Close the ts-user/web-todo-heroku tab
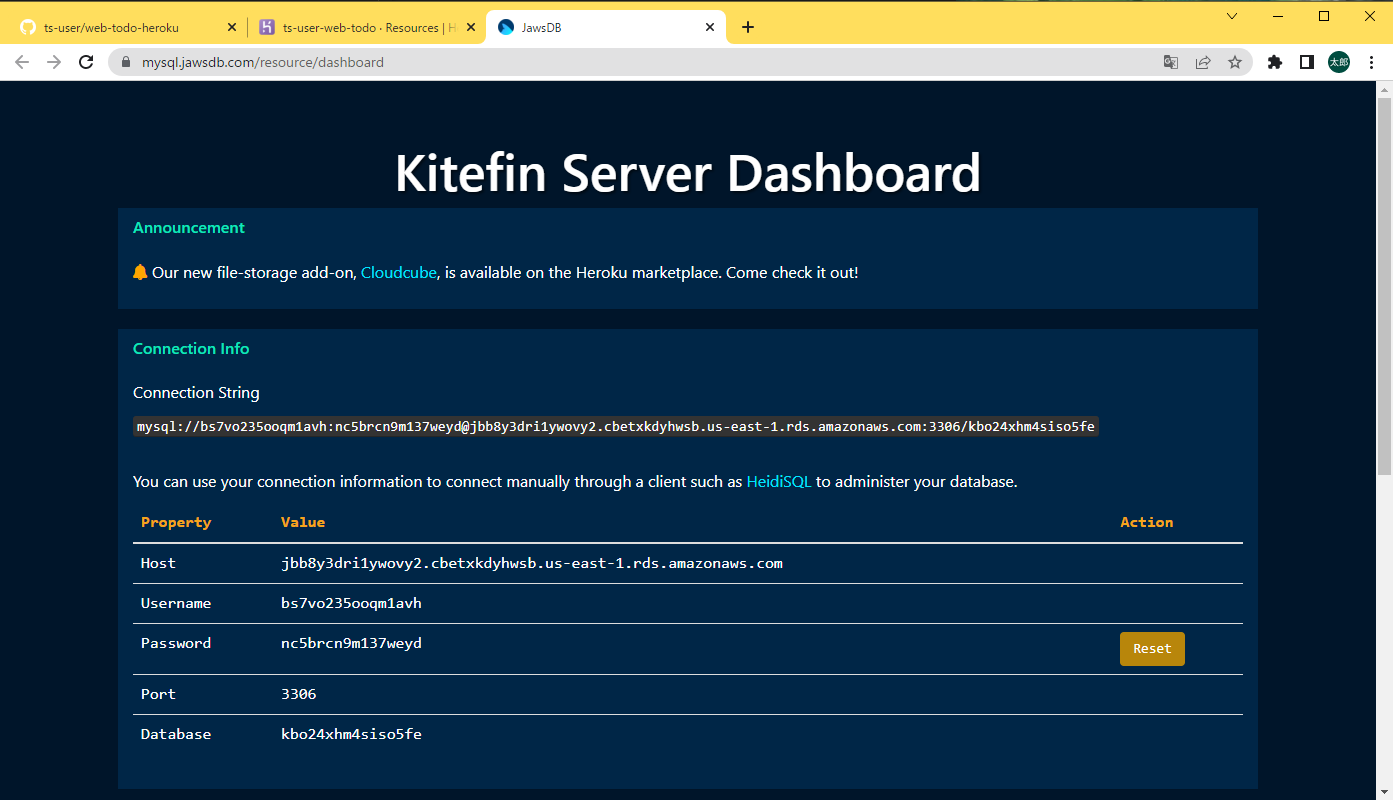Screen dimensions: 1393x800 pos(232,28)
